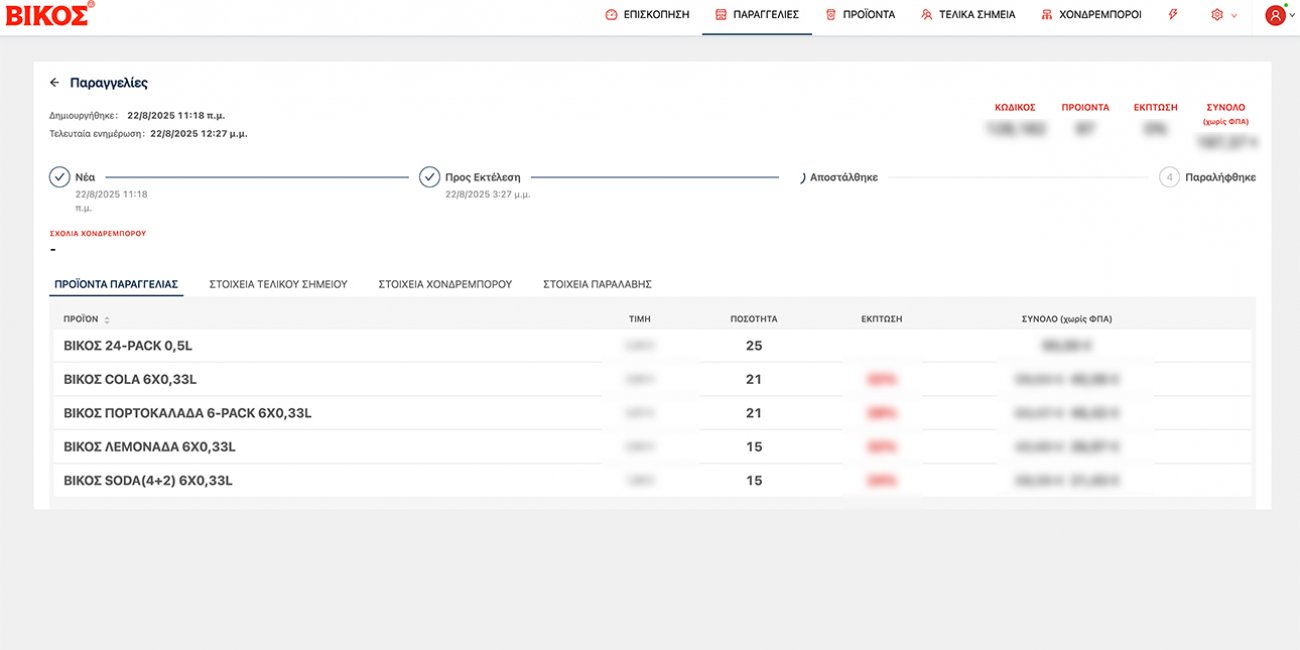Image resolution: width=1300 pixels, height=650 pixels.
Task: Switch to ΣΤΟΙΧΕΙΑ ΤΕΛΙΚΟΥ ΣΗΜΕΙΟΥ tab
Action: click(278, 284)
